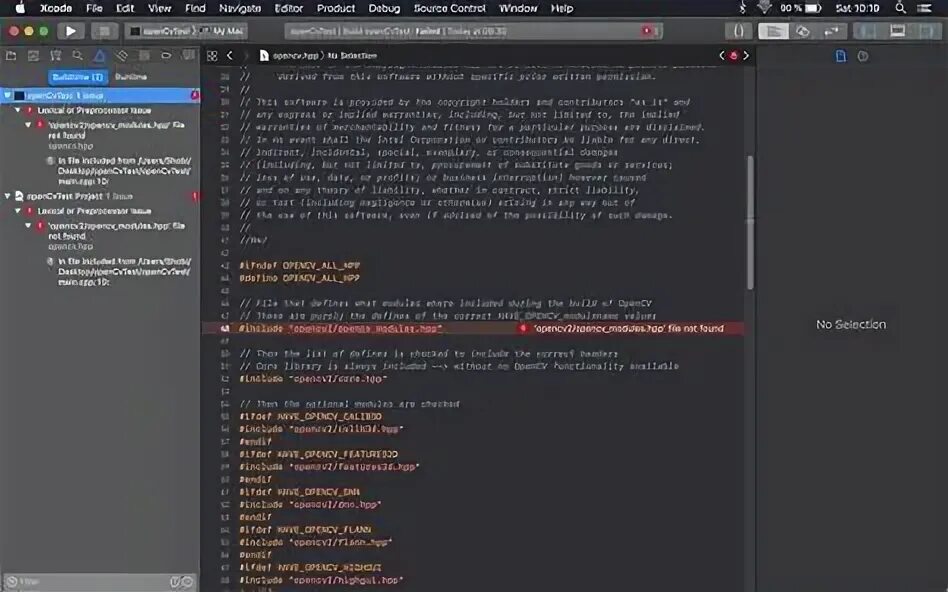Jump to previous issue arrow
This screenshot has height=592, width=948.
(x=721, y=56)
